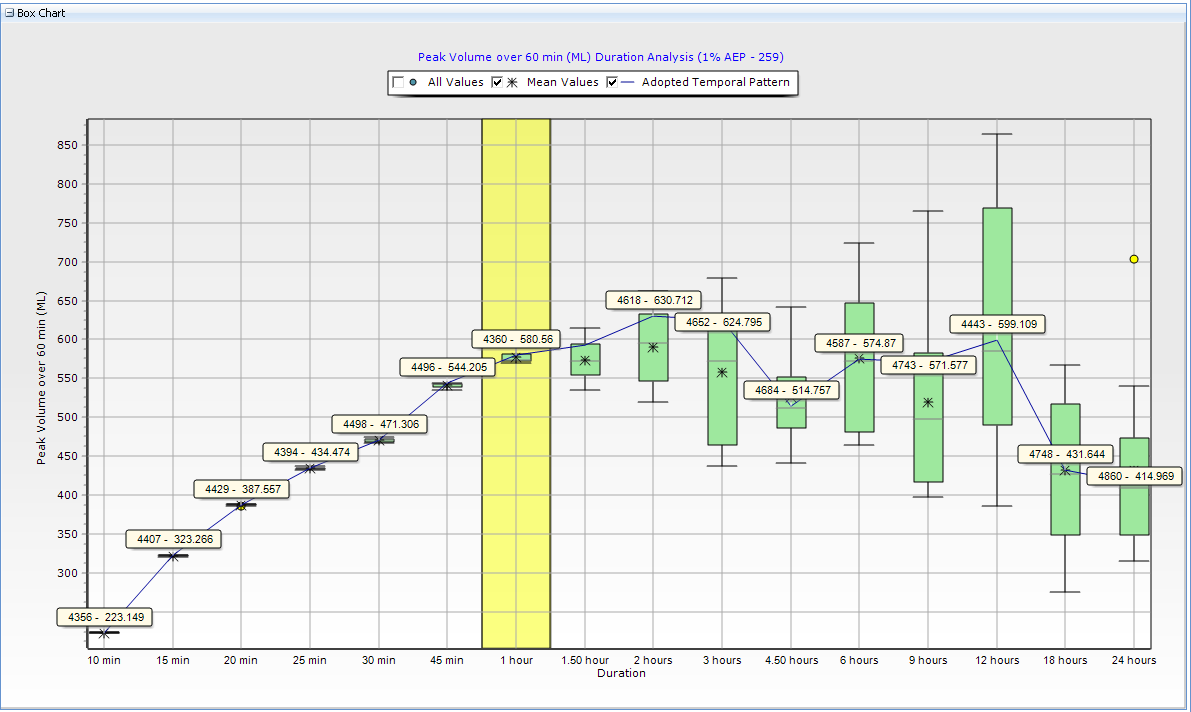Uncheck the Mean Values checkbox
Screen dimensions: 1191x712
pos(497,83)
